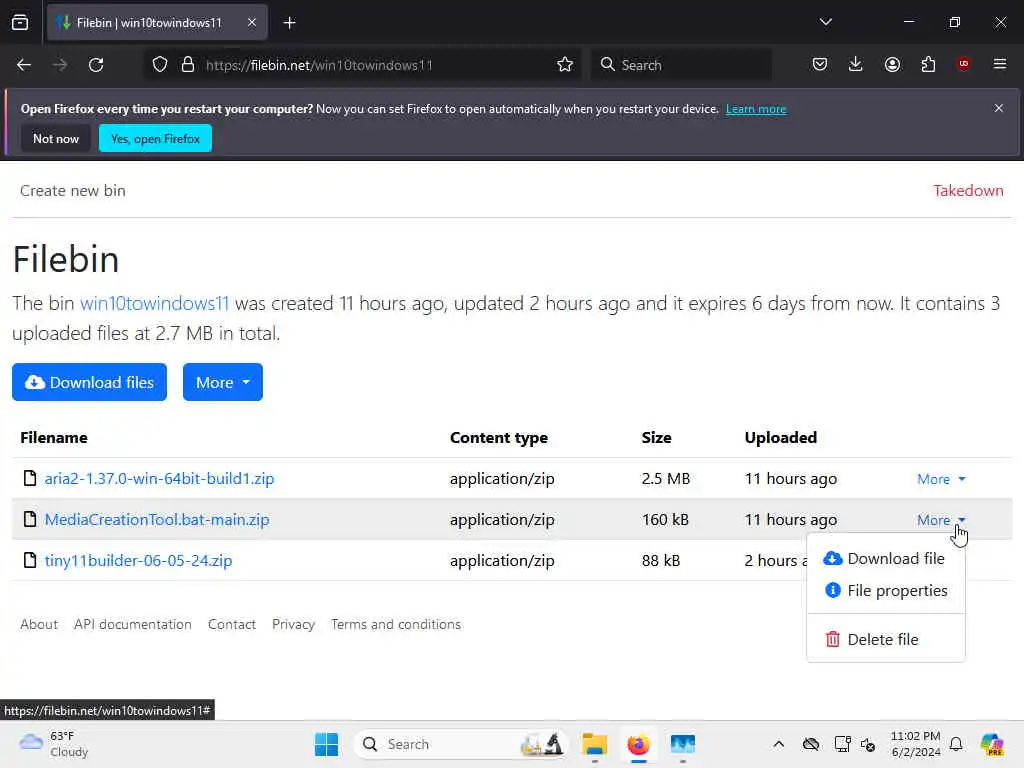Open the win10towindows11 bin link

(154, 304)
